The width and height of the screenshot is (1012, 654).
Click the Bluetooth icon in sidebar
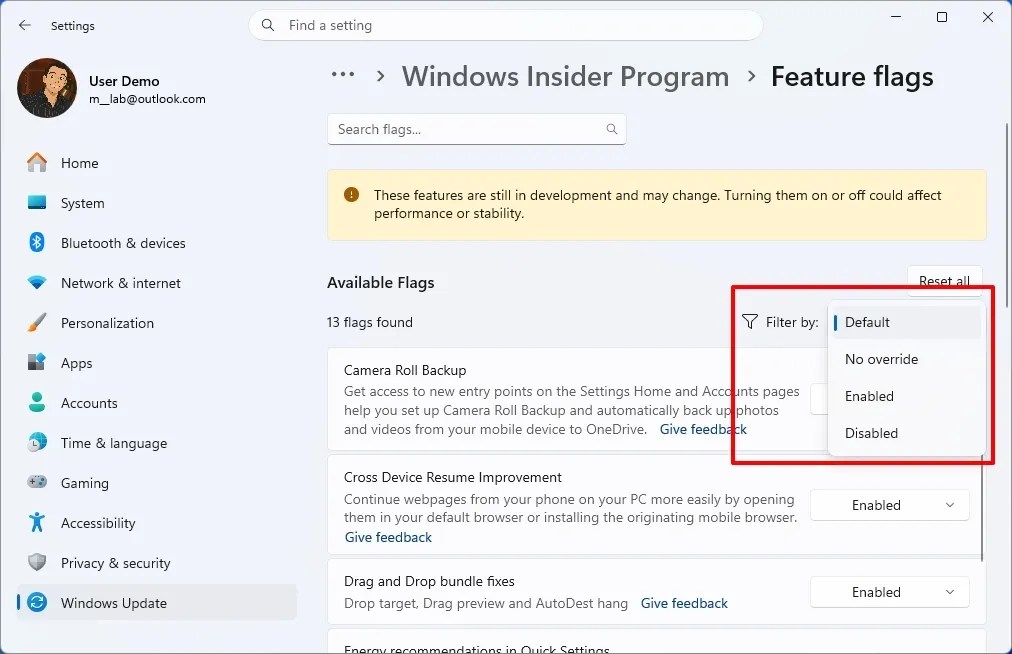point(37,243)
